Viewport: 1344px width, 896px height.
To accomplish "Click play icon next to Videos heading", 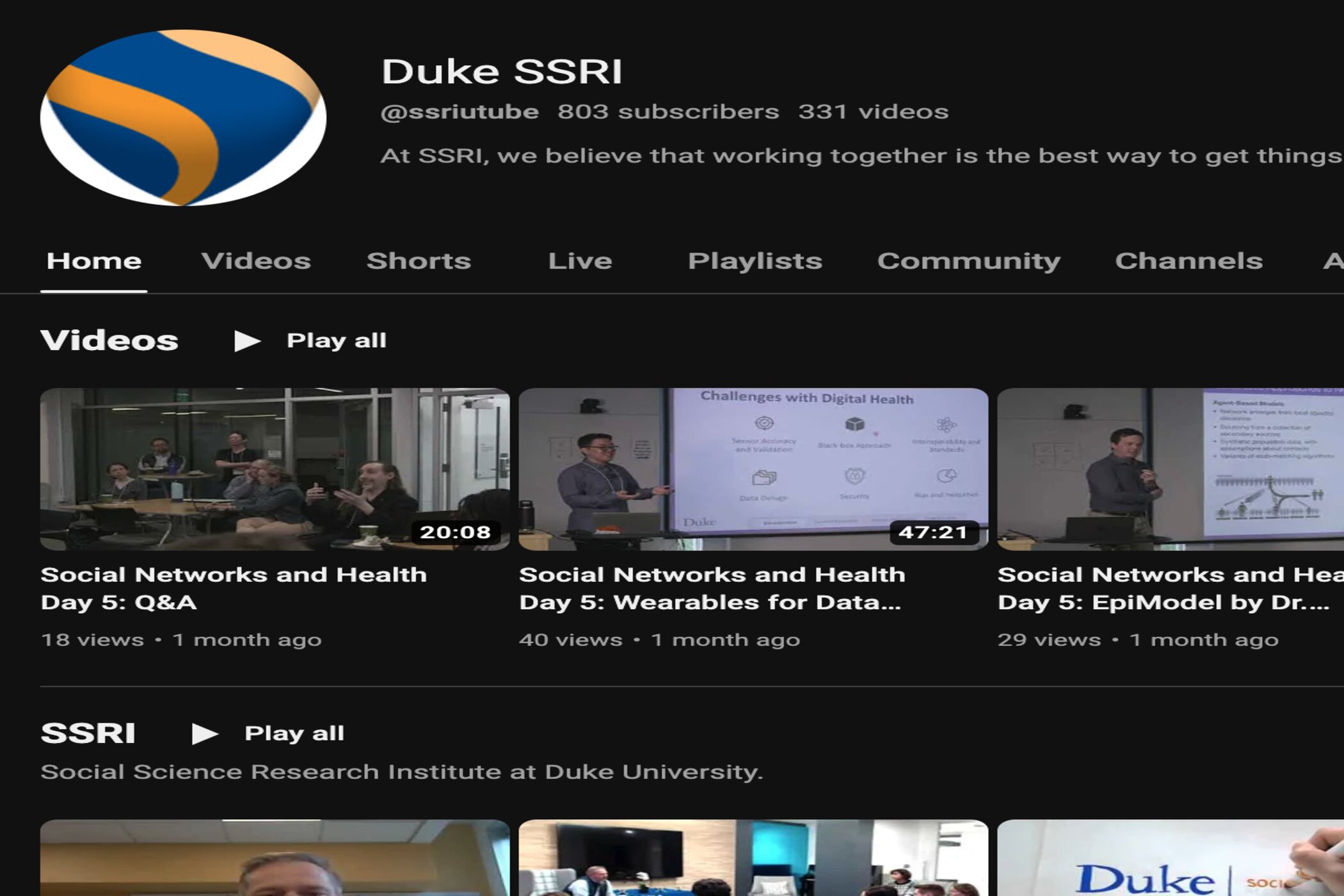I will [x=247, y=340].
